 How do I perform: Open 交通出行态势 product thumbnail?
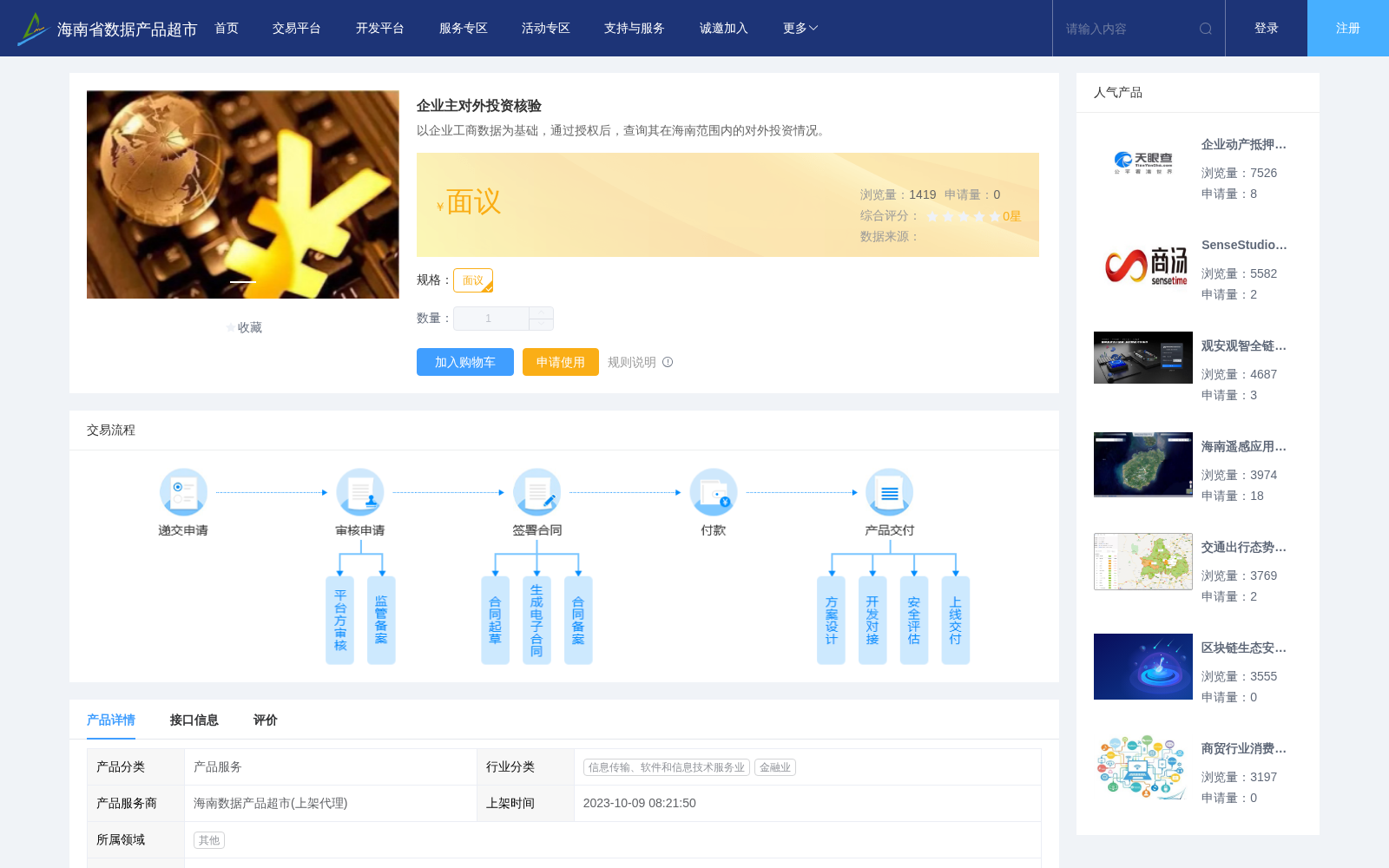(1143, 562)
